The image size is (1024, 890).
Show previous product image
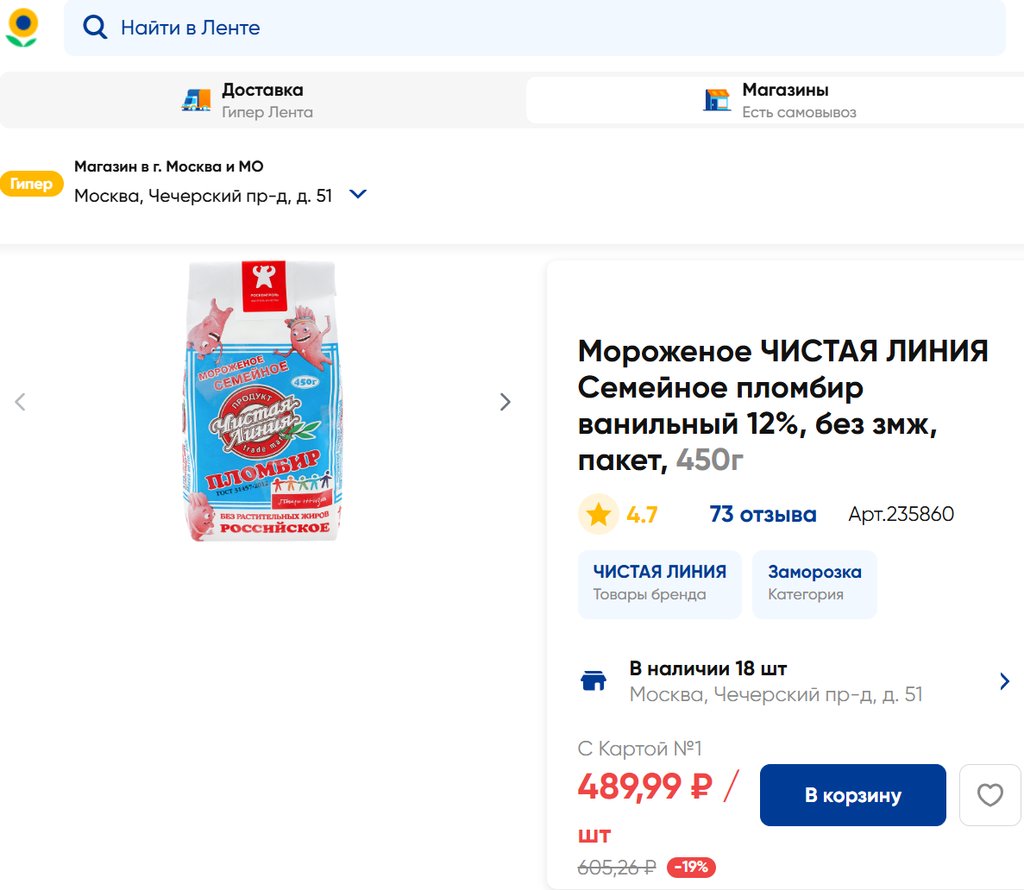coord(20,402)
